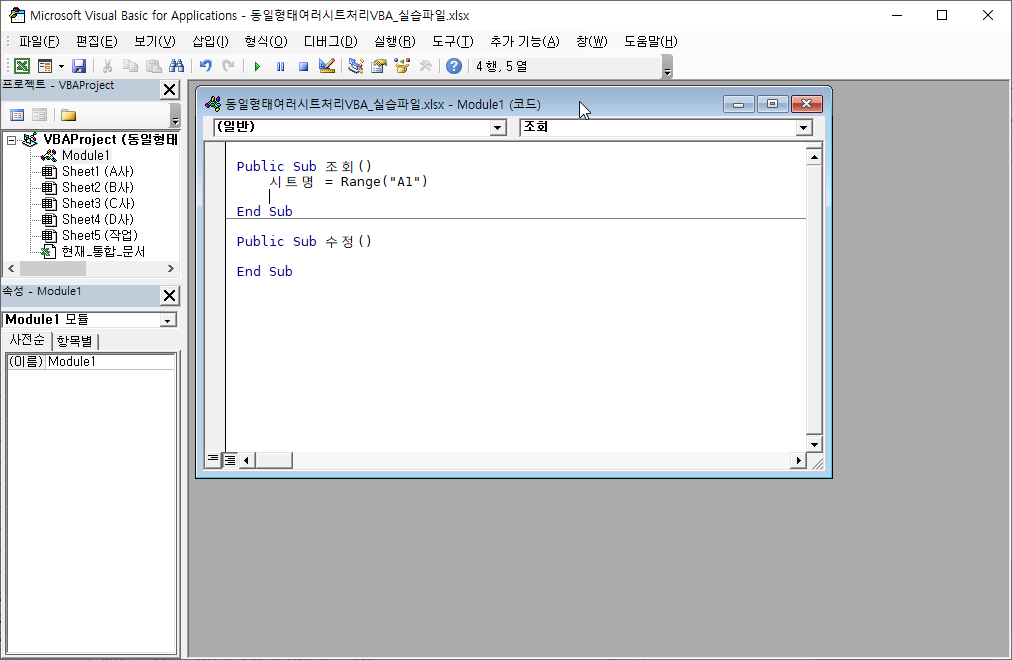This screenshot has width=1012, height=660.
Task: Toggle Design Mode icon
Action: (x=327, y=66)
